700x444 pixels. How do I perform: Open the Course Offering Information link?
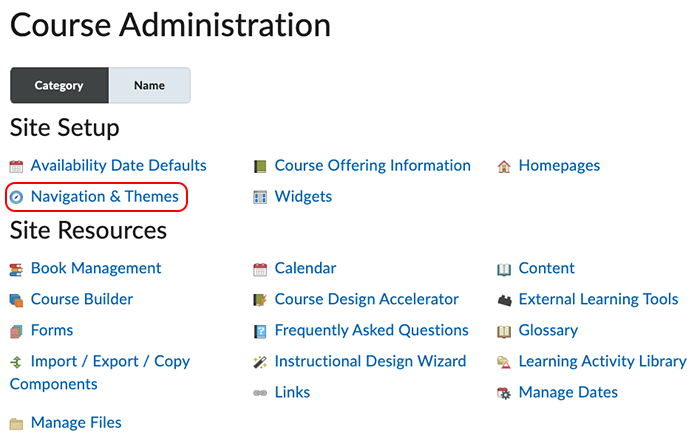[372, 166]
